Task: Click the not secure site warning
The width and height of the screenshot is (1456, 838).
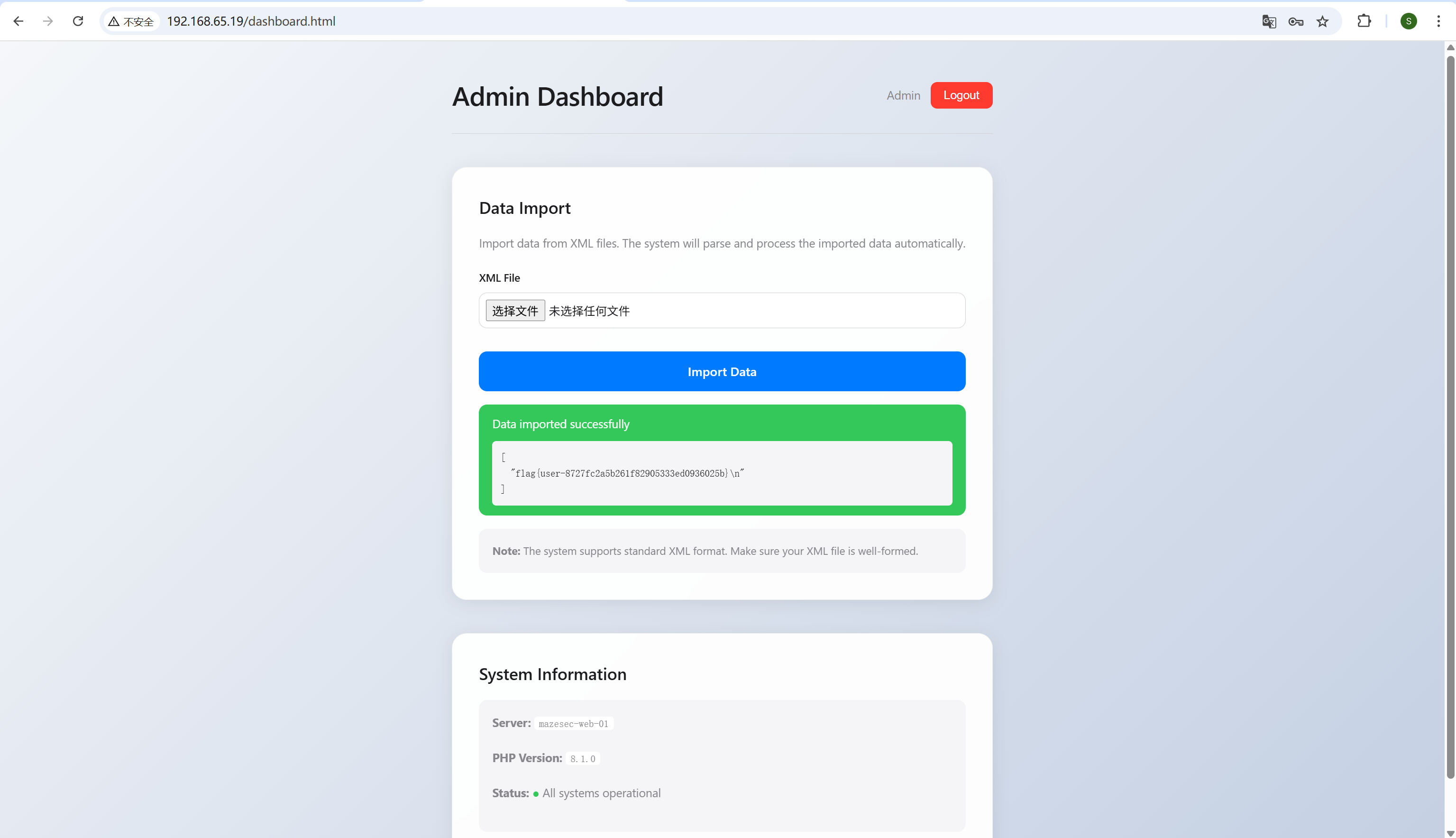Action: pos(131,21)
